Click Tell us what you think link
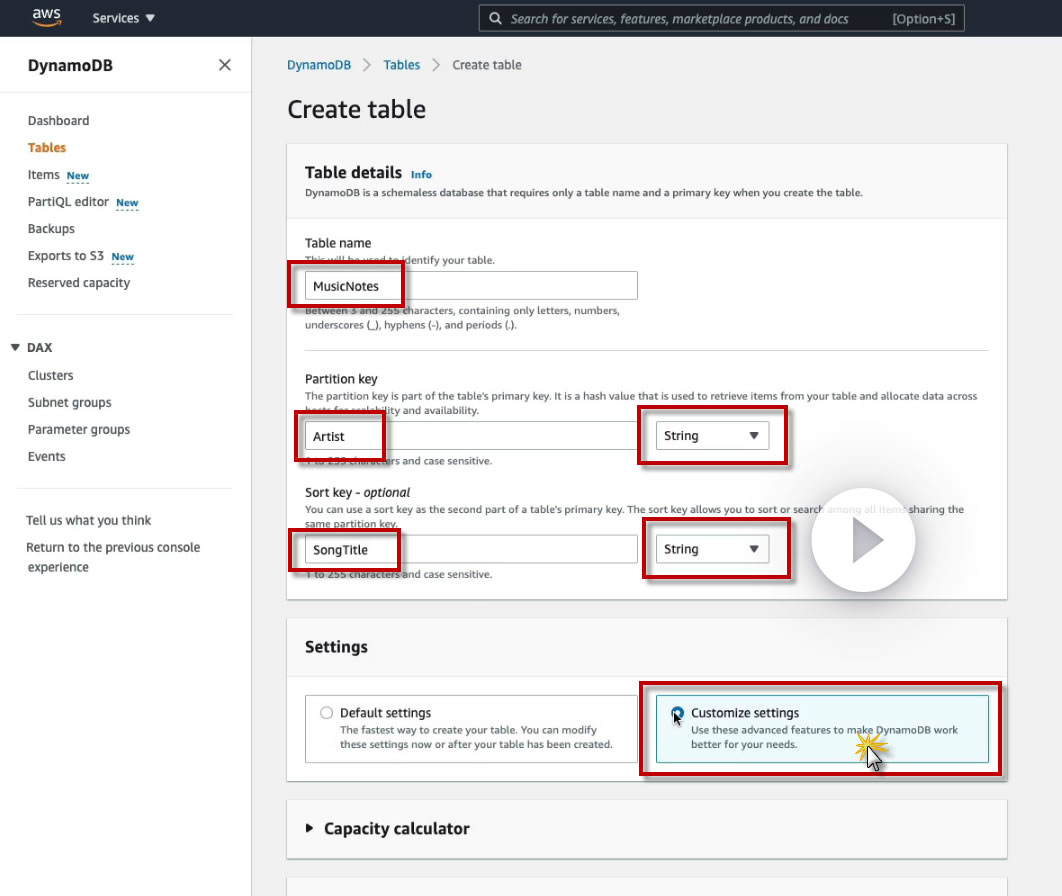This screenshot has height=896, width=1062. [89, 520]
